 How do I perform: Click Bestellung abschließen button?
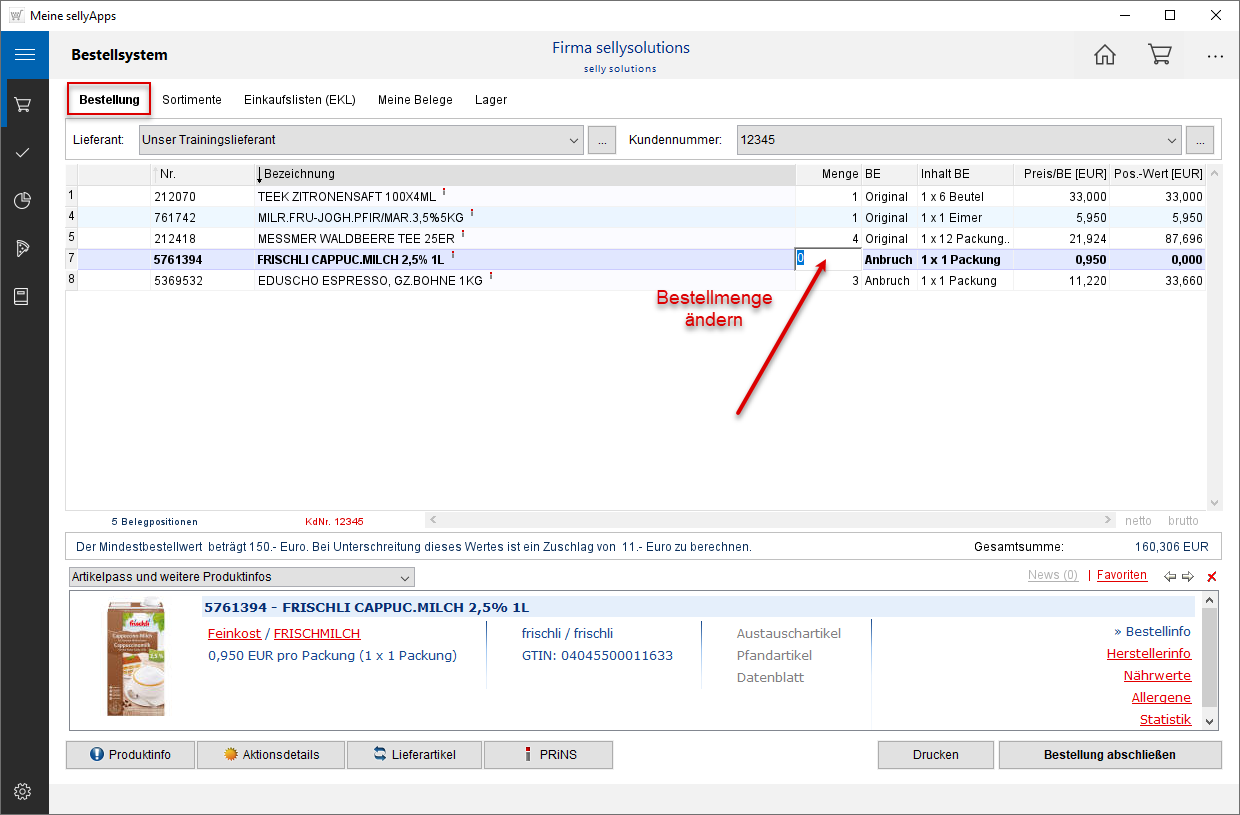1109,755
